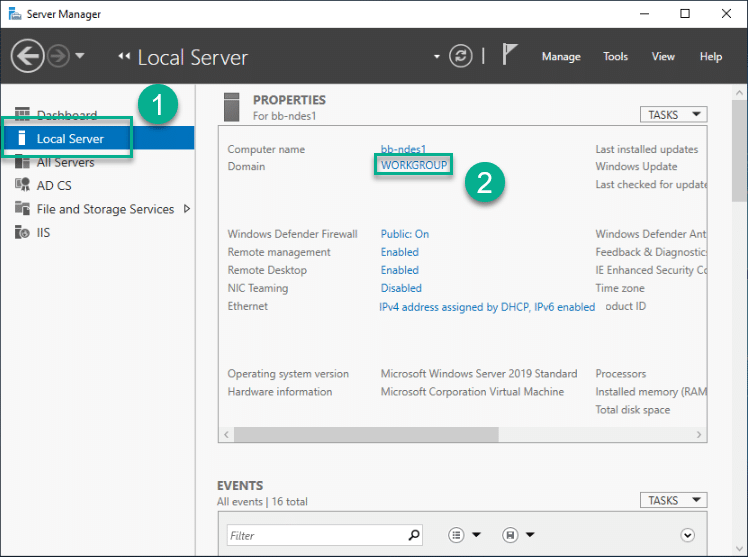The height and width of the screenshot is (557, 748).
Task: Go back with the left arrow button
Action: [27, 56]
